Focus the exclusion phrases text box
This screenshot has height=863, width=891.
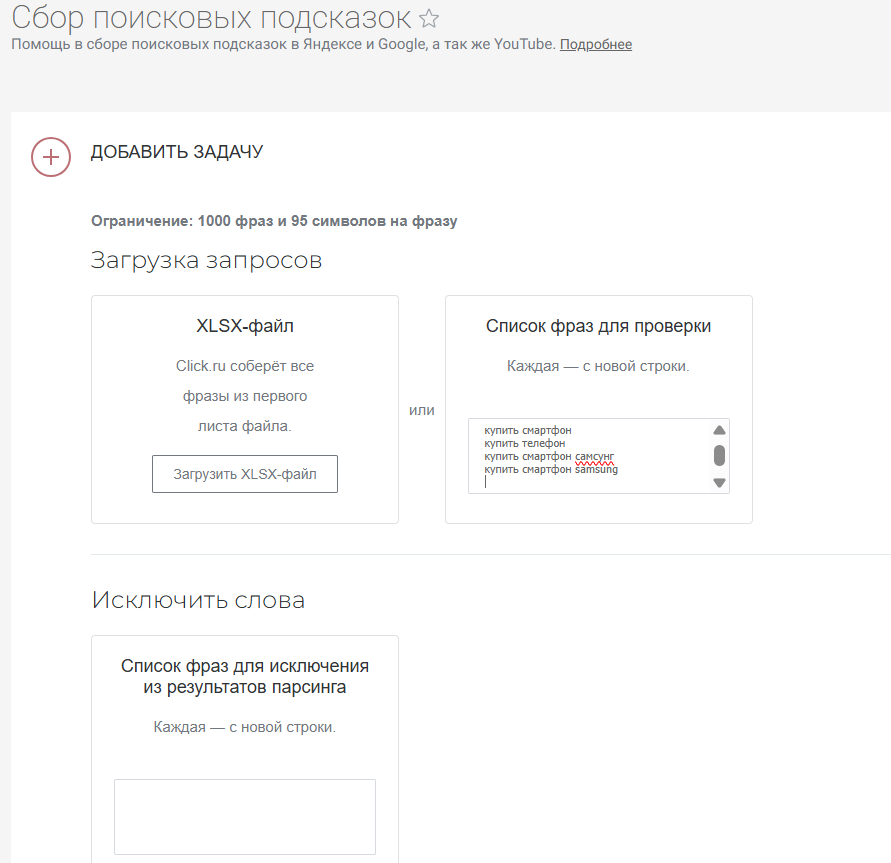point(245,816)
